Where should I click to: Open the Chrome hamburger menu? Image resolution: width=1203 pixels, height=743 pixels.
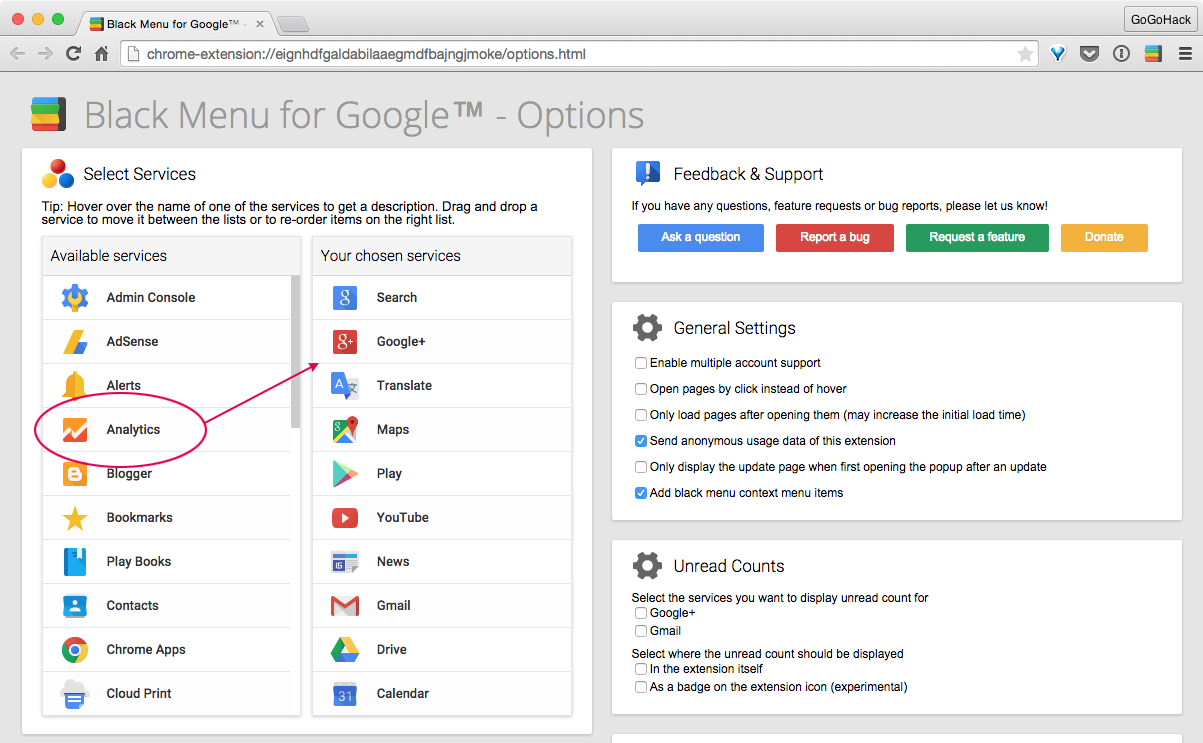1184,54
